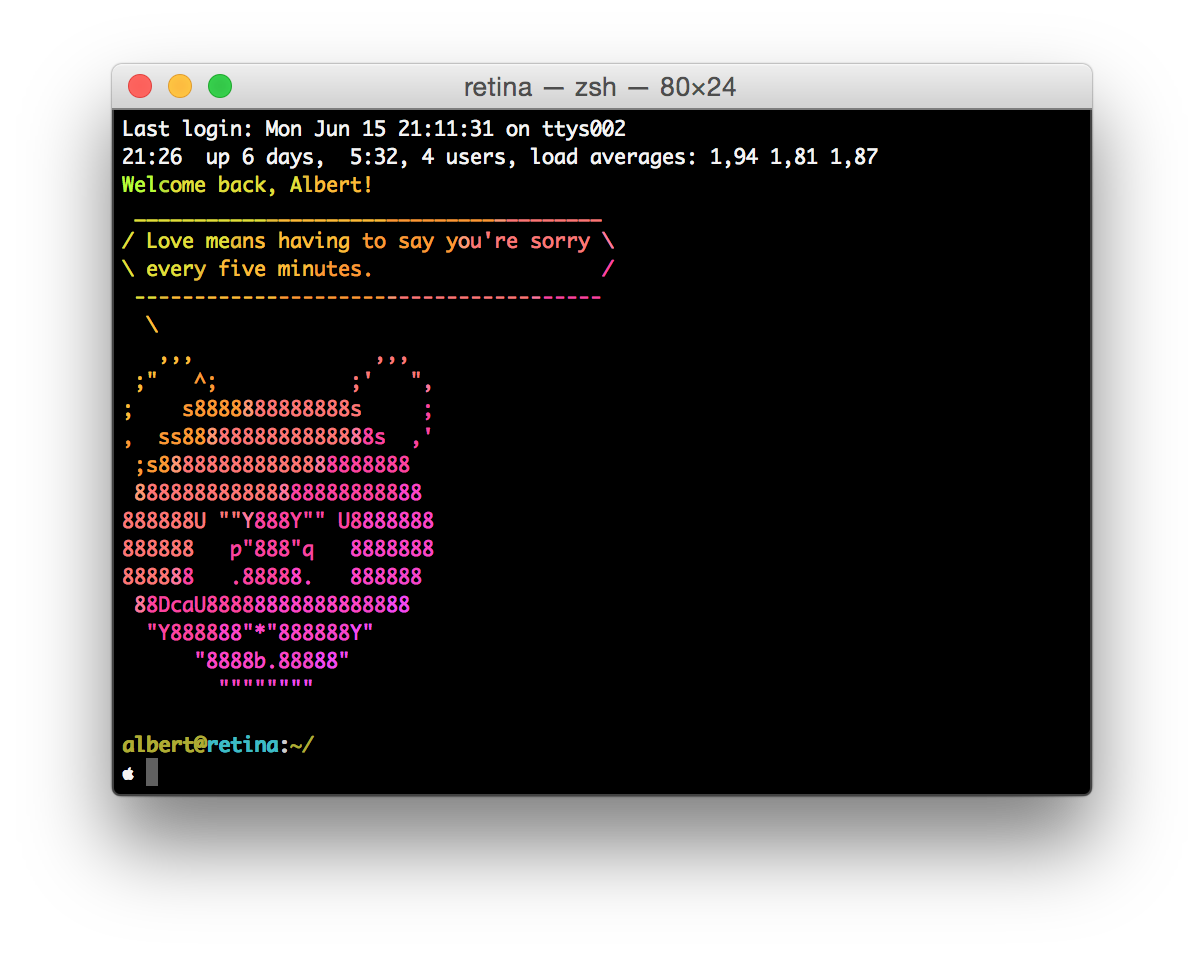This screenshot has height=956, width=1204.
Task: Click the yellow minimize button icon
Action: point(179,87)
